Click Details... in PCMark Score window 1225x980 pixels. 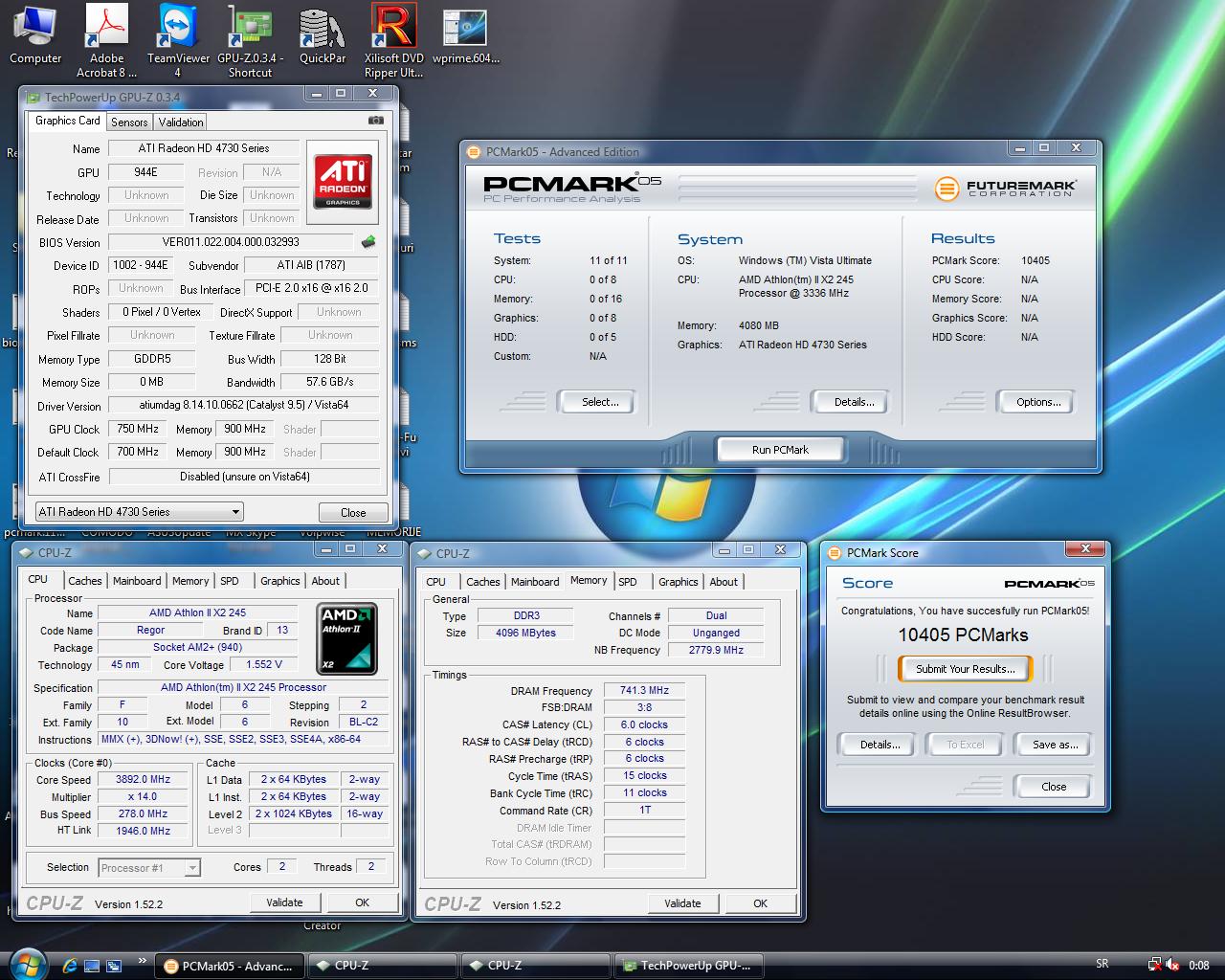click(x=880, y=745)
